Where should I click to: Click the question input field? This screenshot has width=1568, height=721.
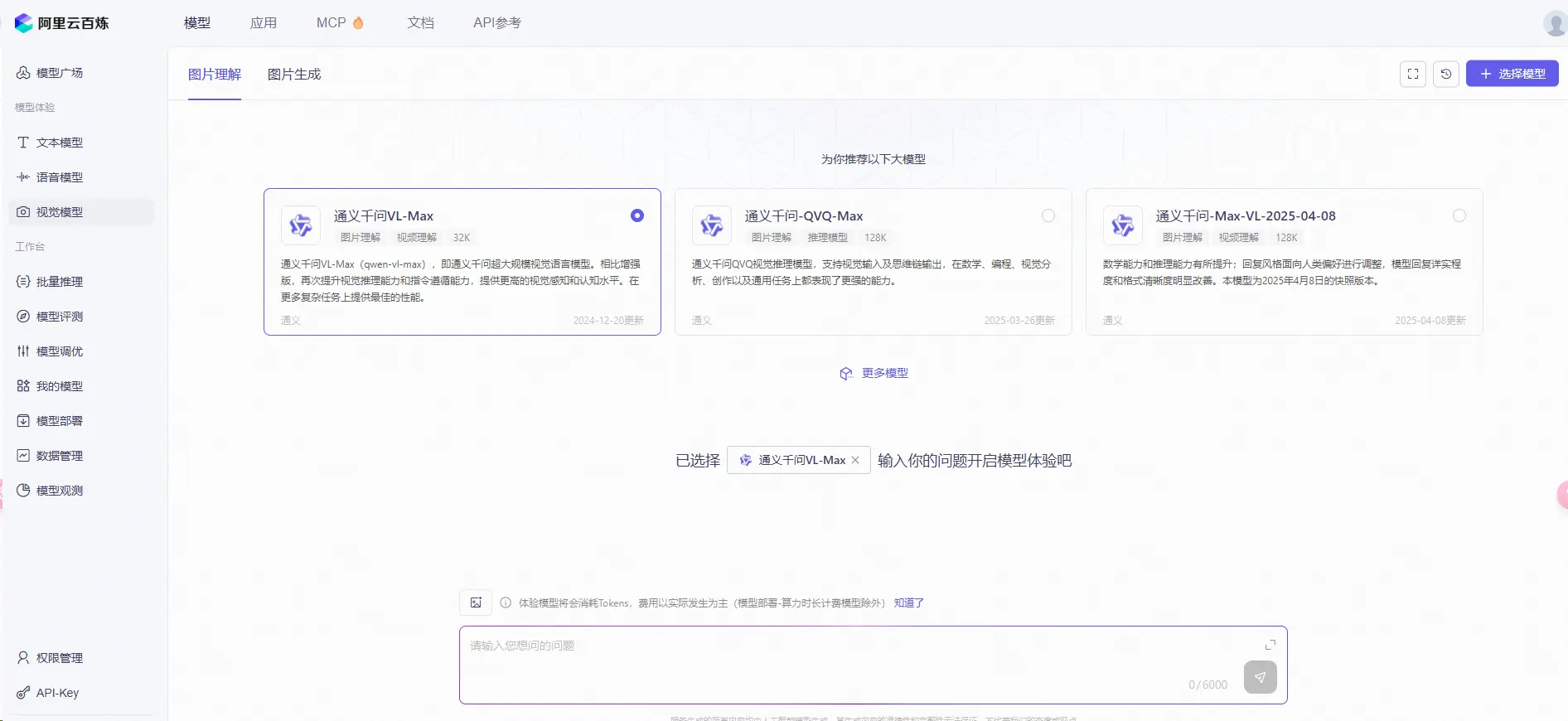874,665
